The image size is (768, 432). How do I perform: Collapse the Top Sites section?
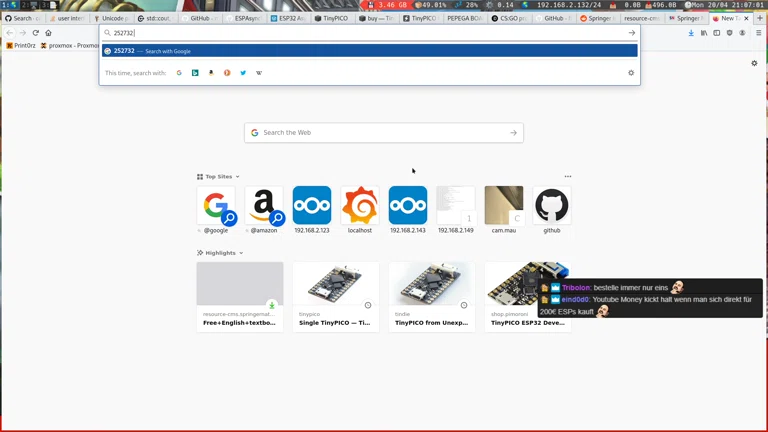[x=238, y=177]
